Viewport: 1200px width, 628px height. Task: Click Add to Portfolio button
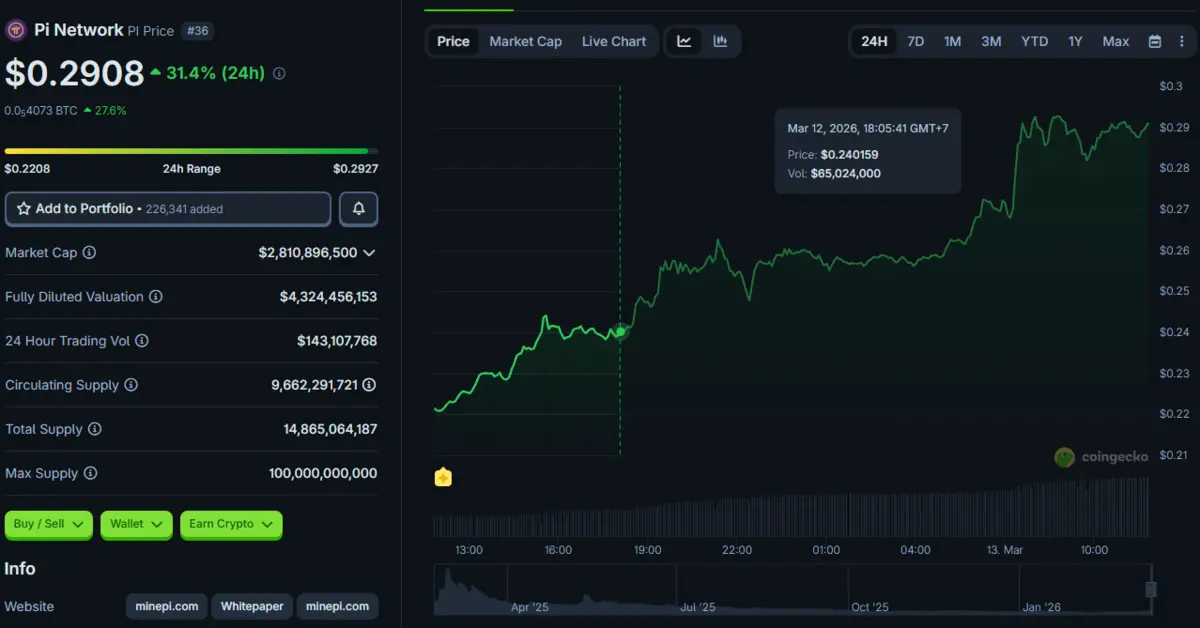[x=168, y=209]
